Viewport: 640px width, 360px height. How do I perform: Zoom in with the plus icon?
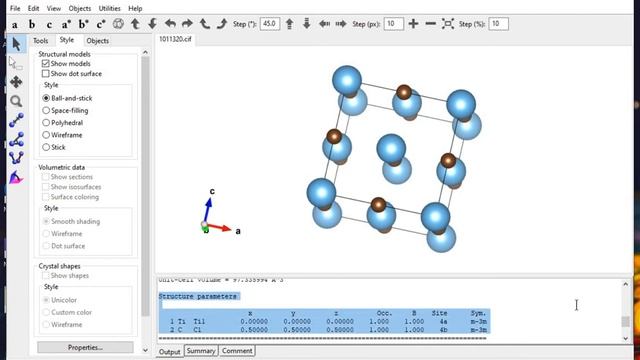[x=413, y=24]
